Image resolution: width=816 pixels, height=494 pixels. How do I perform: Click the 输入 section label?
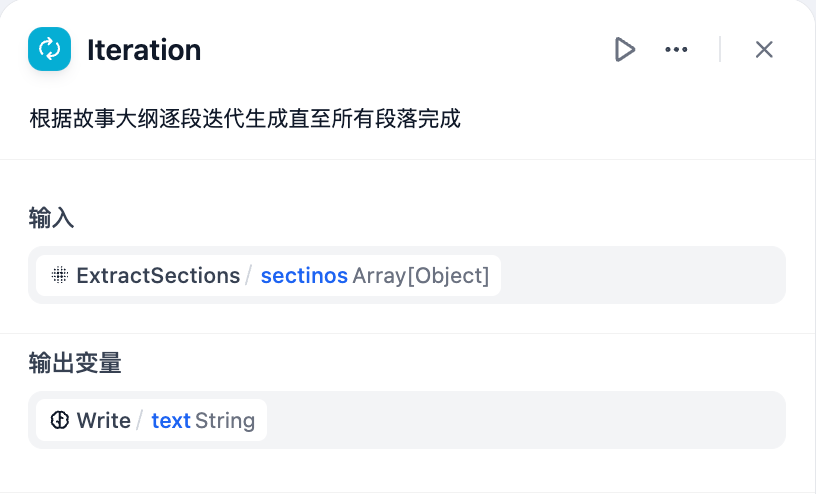(x=52, y=219)
